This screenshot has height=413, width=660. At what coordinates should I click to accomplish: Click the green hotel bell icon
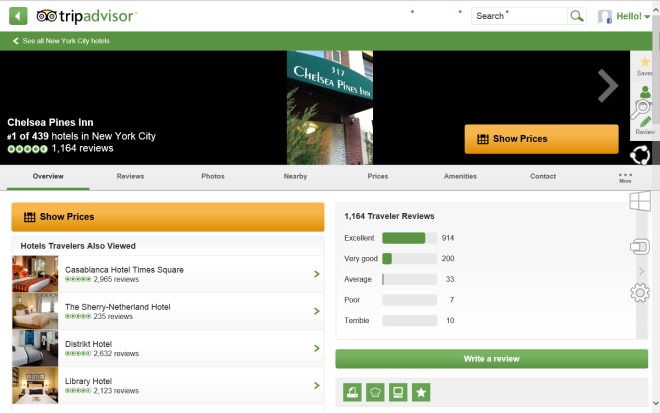(352, 392)
